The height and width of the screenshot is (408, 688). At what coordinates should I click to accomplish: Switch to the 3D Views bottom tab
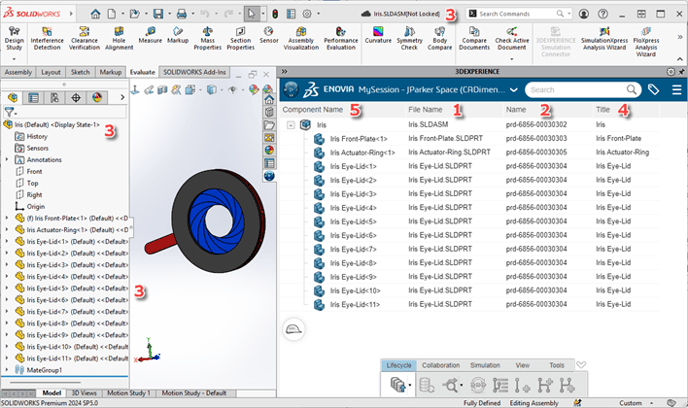click(84, 393)
